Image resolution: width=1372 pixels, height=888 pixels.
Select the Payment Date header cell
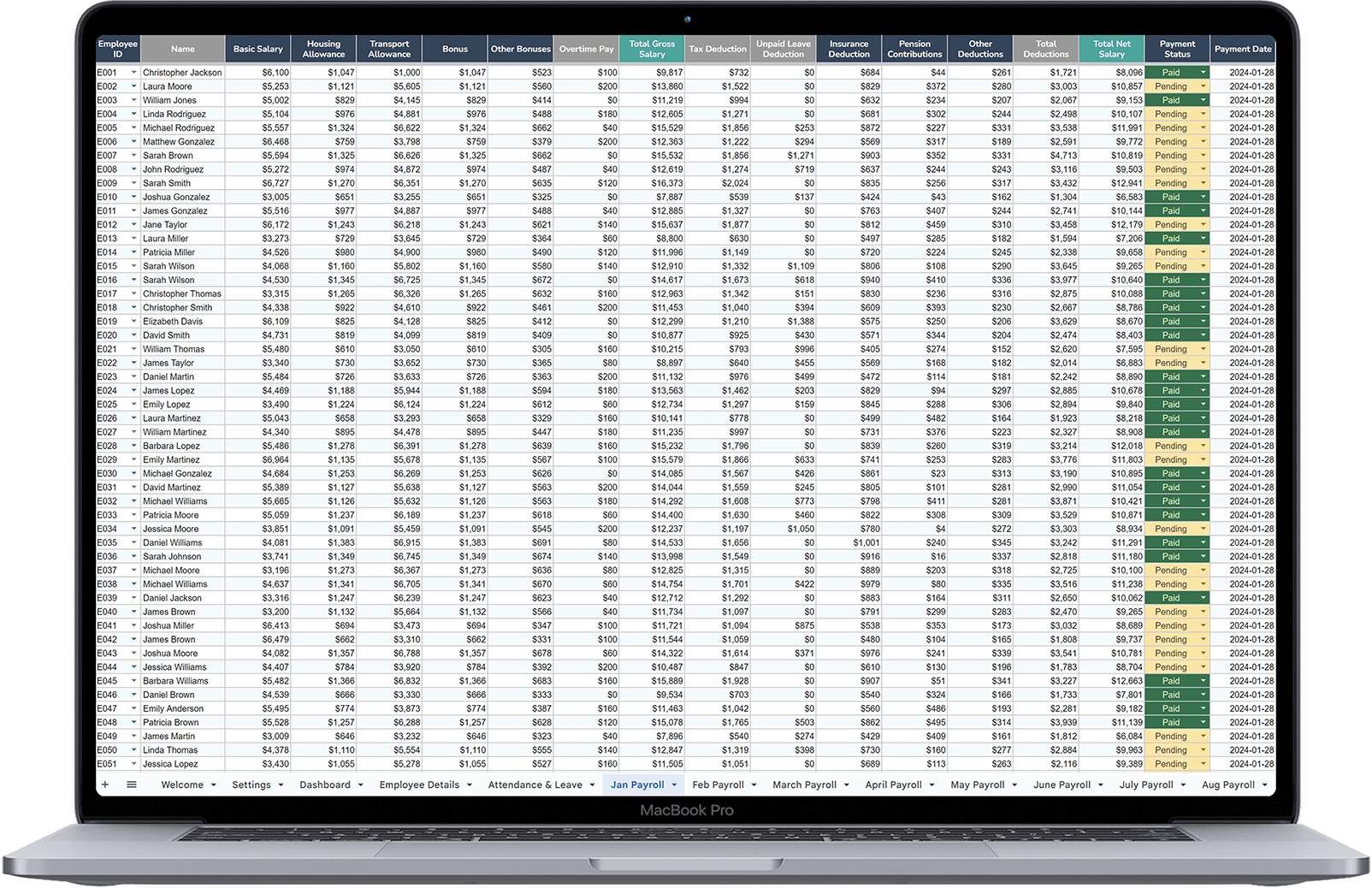click(x=1243, y=49)
